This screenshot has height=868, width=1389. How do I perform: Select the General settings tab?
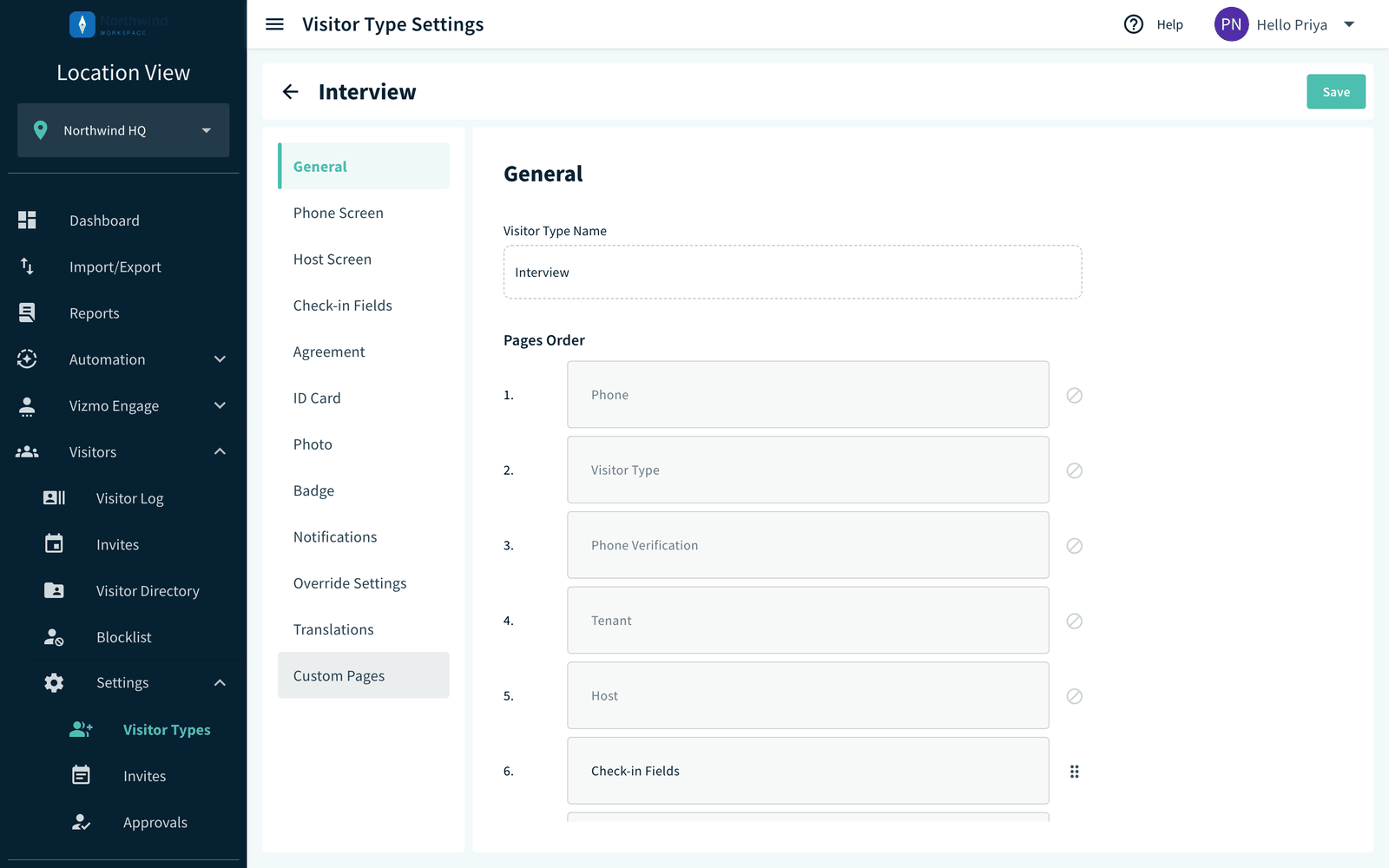[364, 166]
